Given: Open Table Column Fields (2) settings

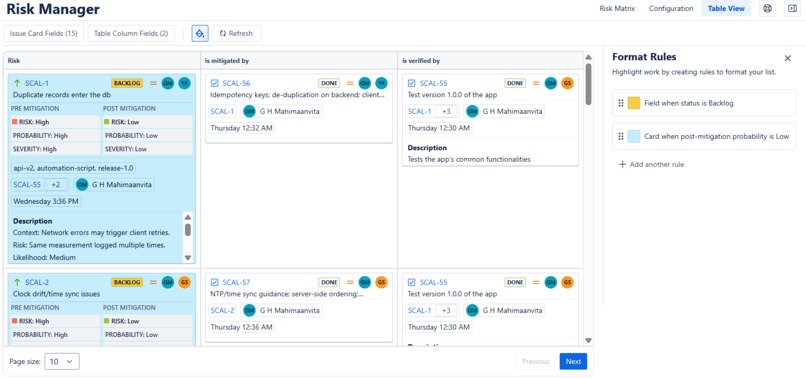Looking at the screenshot, I should (131, 33).
